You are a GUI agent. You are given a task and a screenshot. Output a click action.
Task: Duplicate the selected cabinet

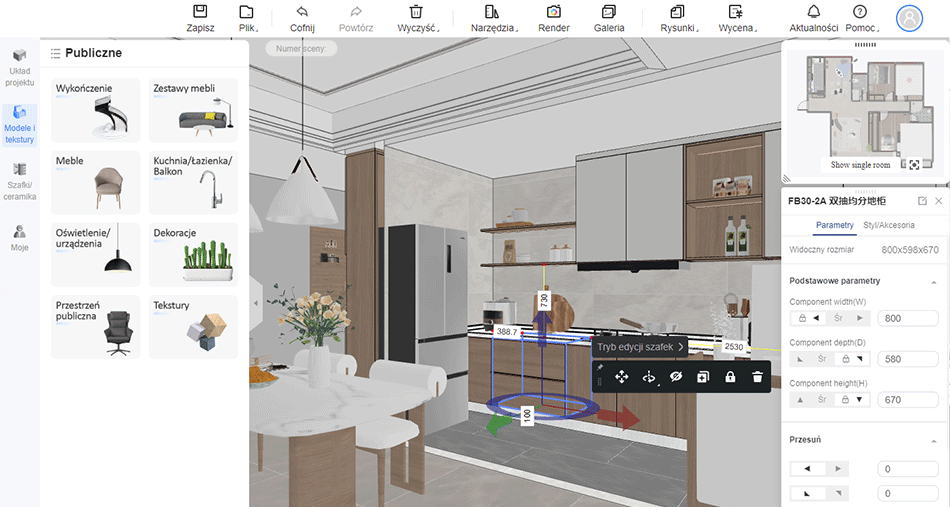[x=703, y=377]
